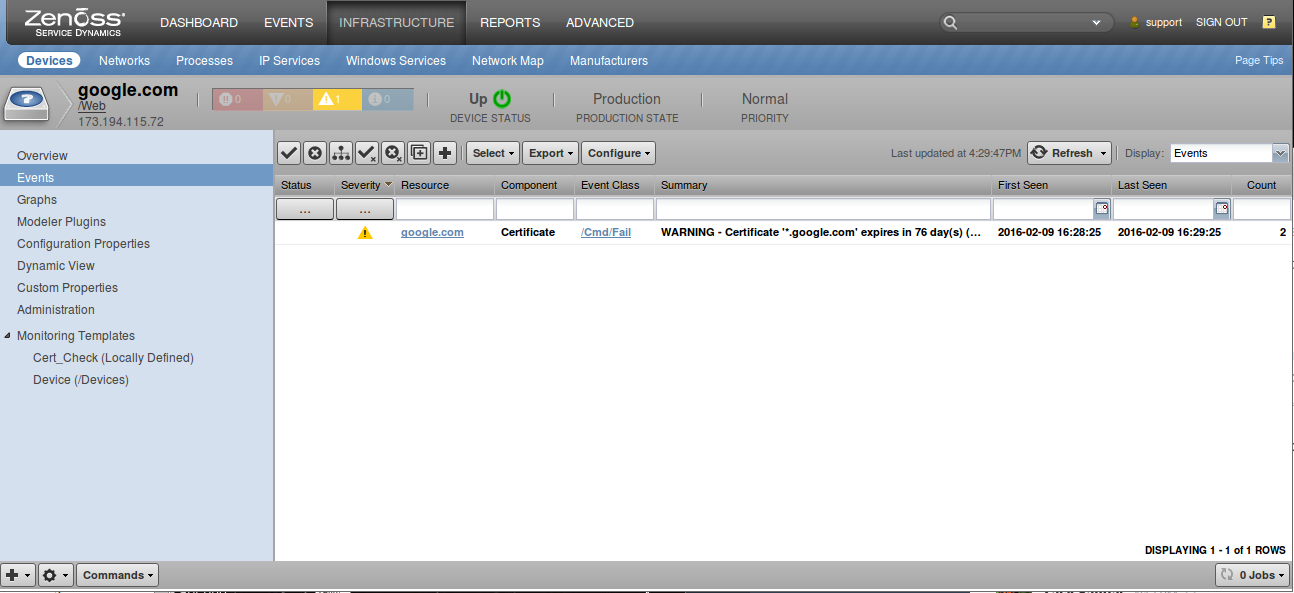This screenshot has height=593, width=1294.
Task: Click the error events orange rainbow counter
Action: (x=288, y=99)
